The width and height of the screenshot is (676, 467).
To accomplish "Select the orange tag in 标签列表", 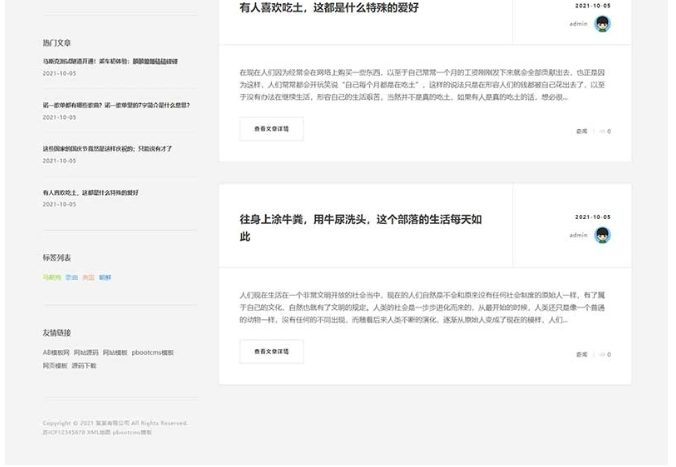I will 88,277.
